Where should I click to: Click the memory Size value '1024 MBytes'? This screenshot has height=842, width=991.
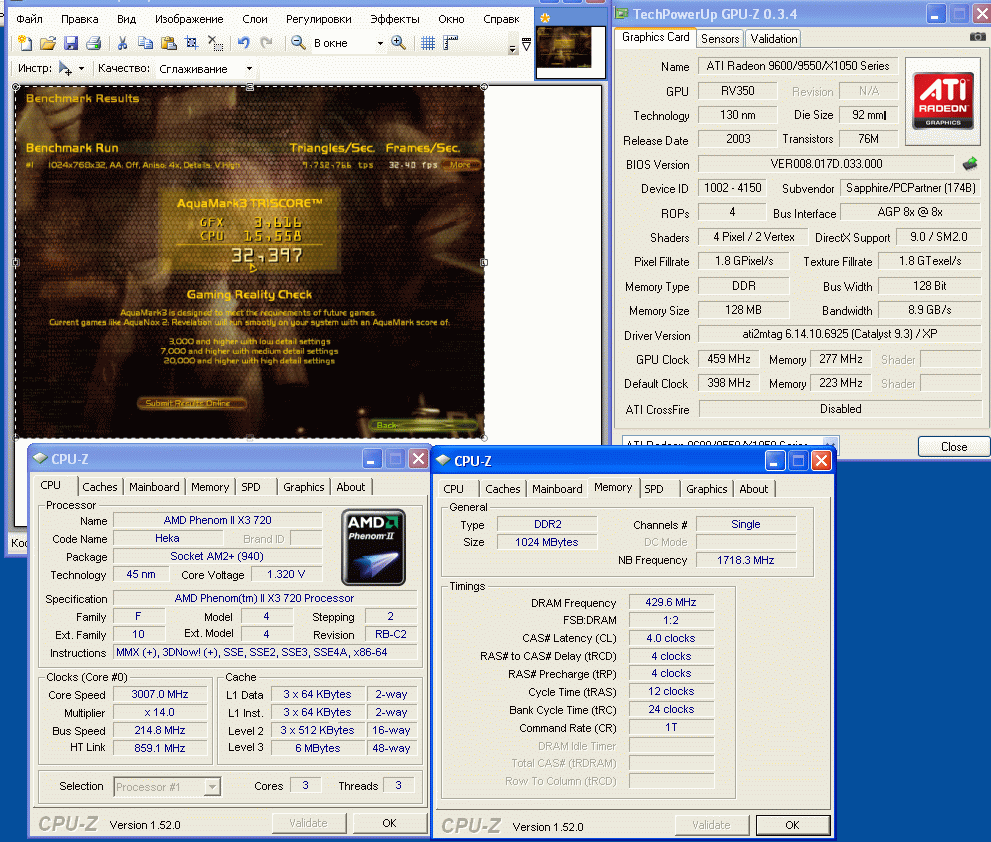pyautogui.click(x=547, y=542)
